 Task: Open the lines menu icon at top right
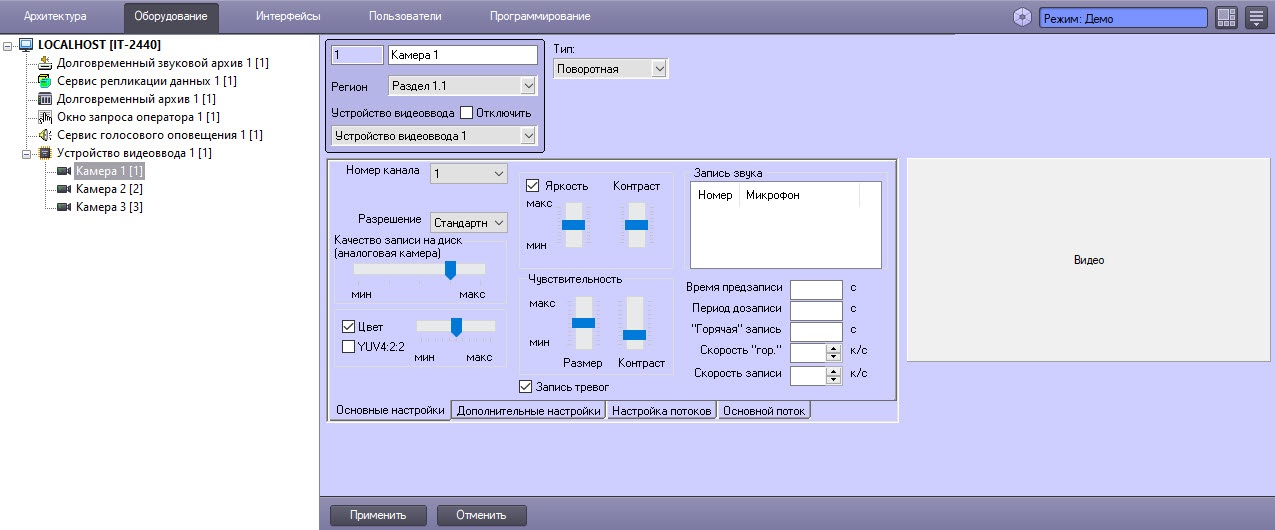(1255, 17)
